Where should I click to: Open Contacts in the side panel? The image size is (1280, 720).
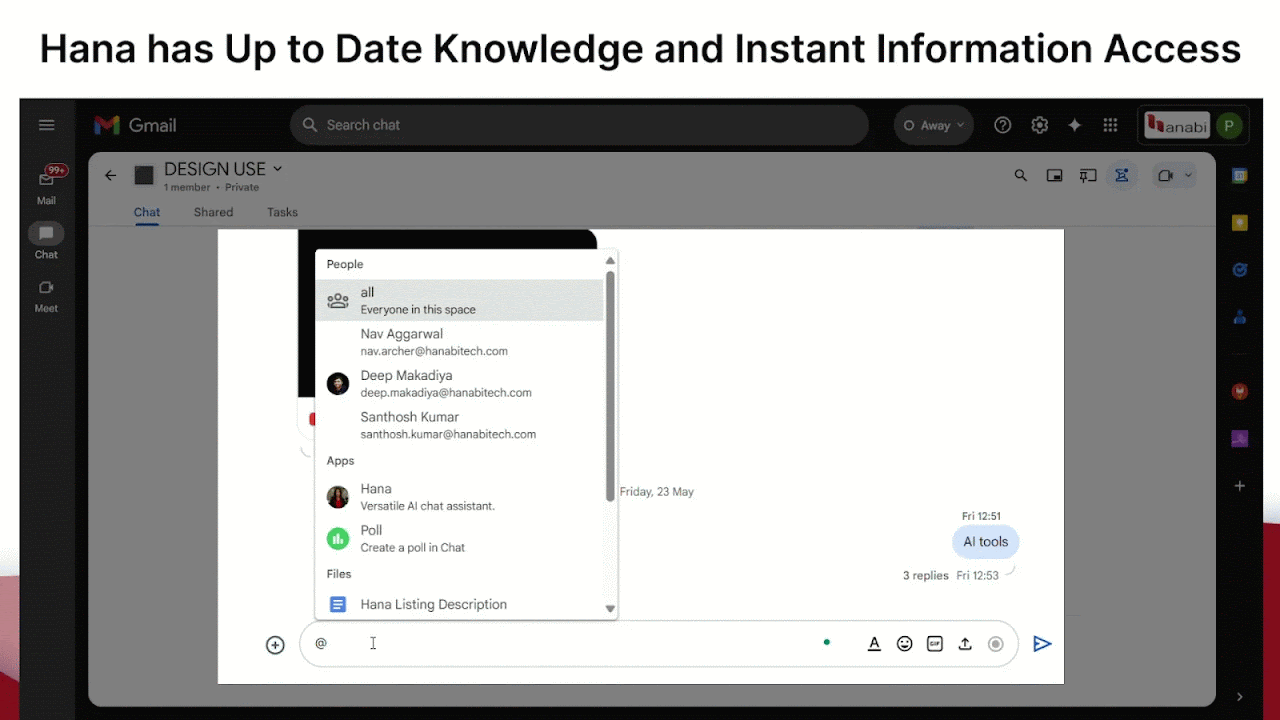click(x=1240, y=317)
